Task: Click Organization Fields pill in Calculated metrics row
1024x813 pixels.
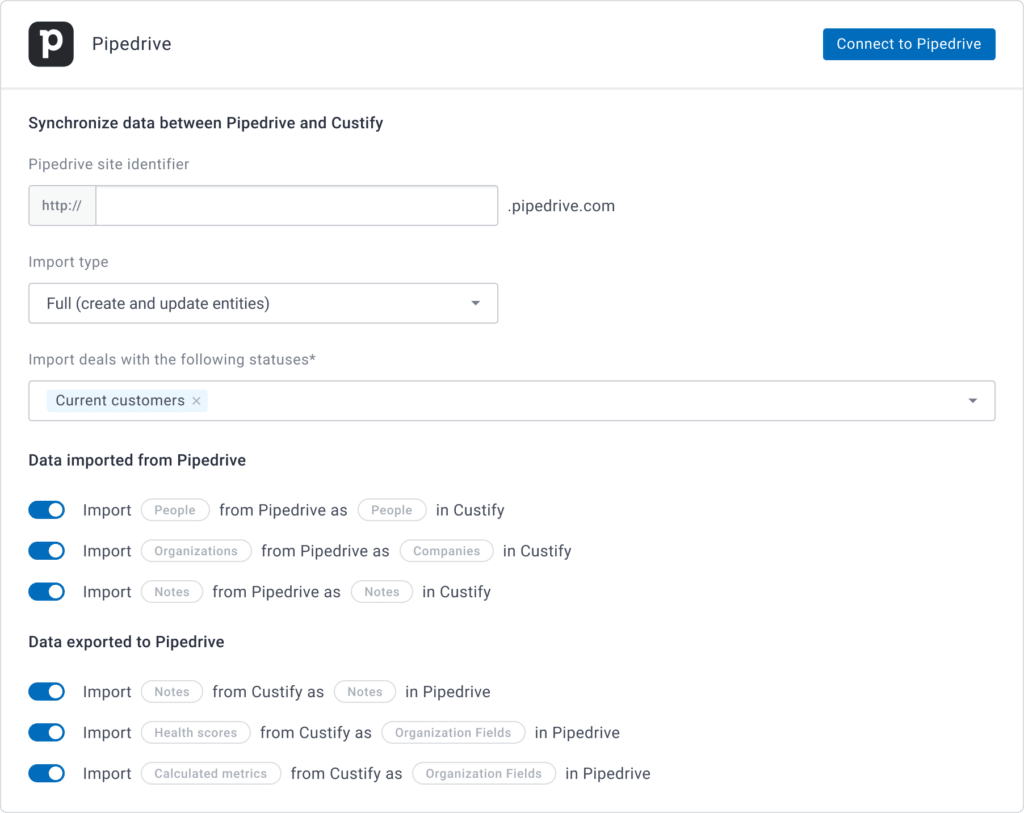Action: pyautogui.click(x=484, y=773)
